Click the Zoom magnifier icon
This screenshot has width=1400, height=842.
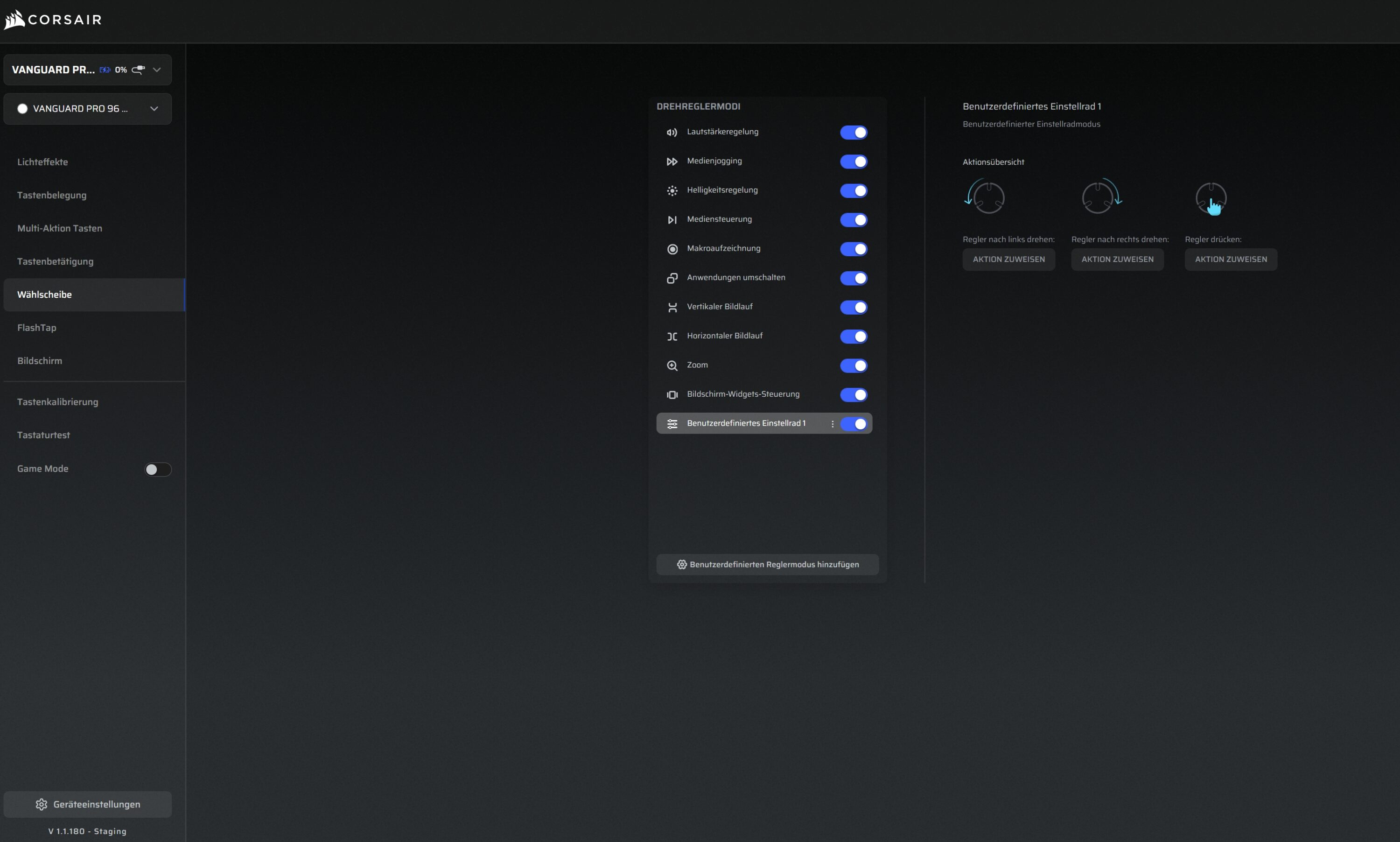672,365
